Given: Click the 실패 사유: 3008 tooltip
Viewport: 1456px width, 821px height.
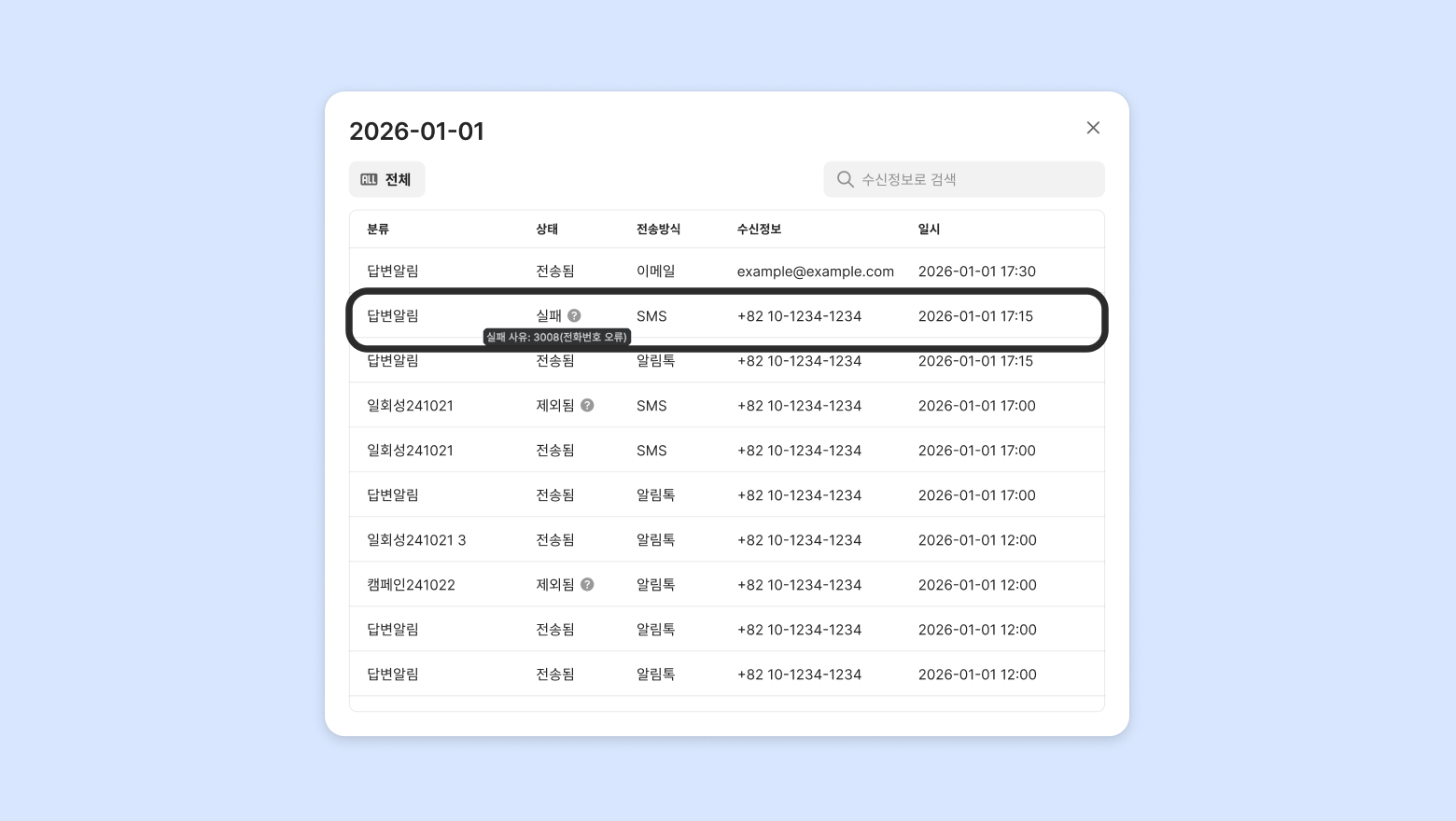Looking at the screenshot, I should [x=557, y=337].
